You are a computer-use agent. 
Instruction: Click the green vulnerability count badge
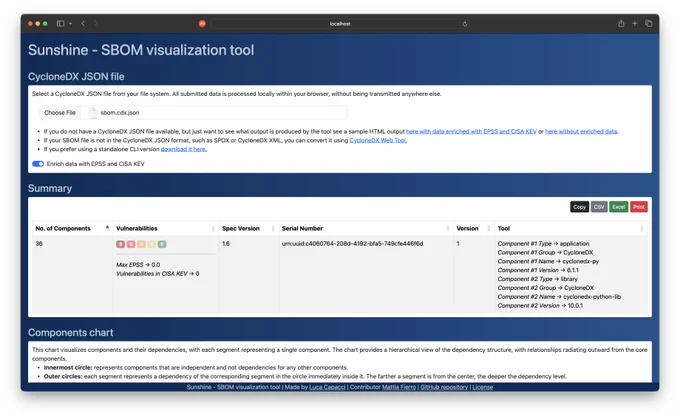point(162,244)
